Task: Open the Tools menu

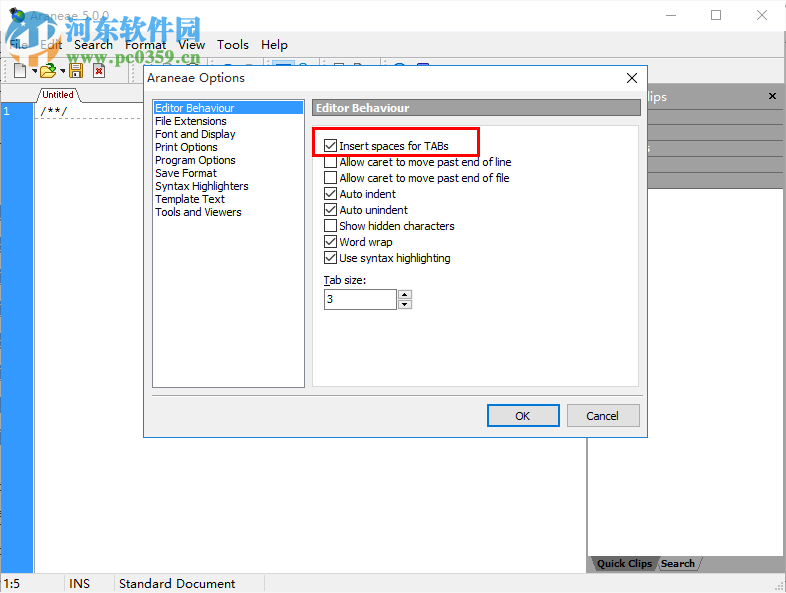Action: 233,45
